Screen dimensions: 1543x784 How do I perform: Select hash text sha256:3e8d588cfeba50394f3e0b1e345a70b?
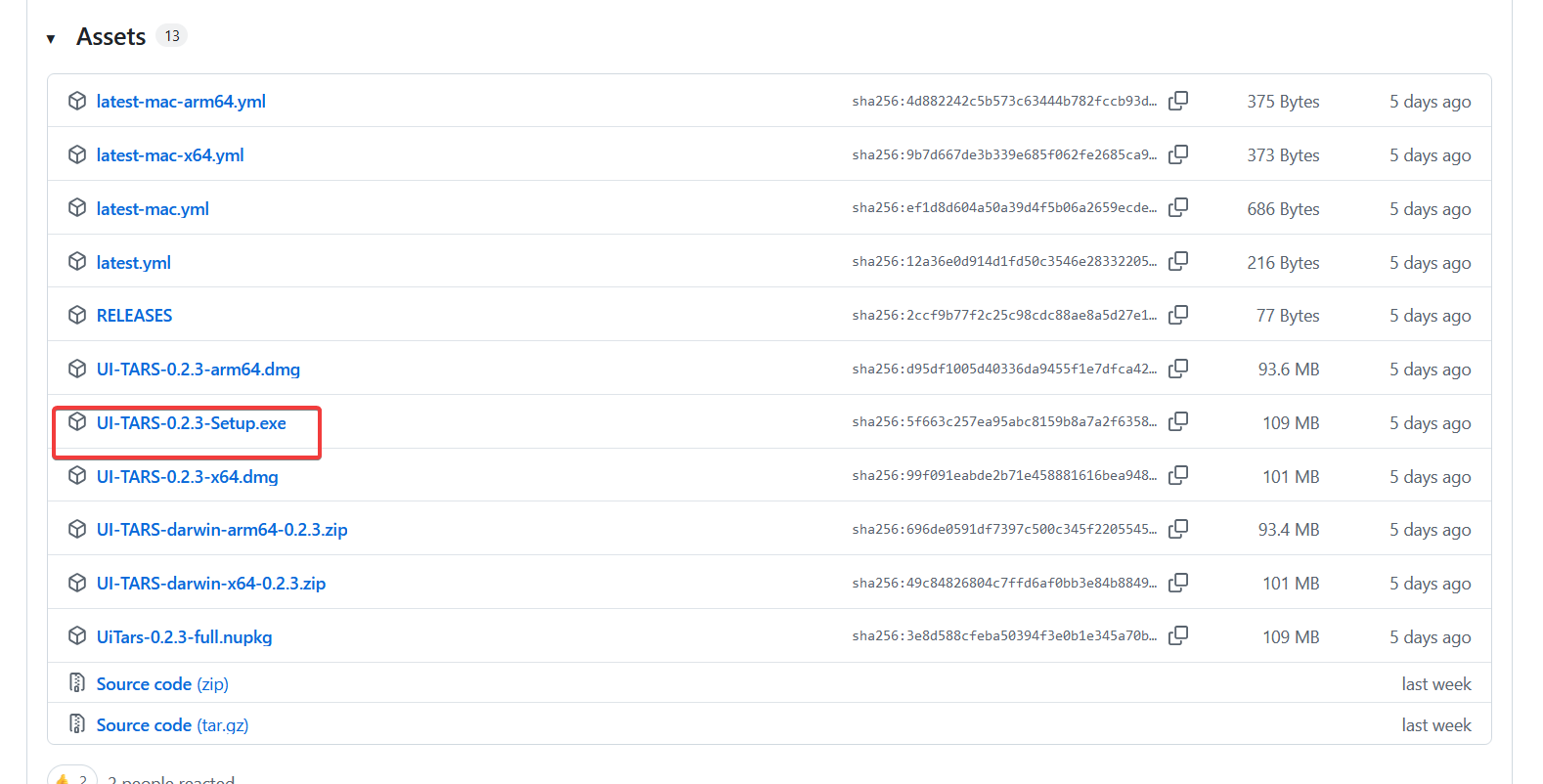[x=1004, y=635]
